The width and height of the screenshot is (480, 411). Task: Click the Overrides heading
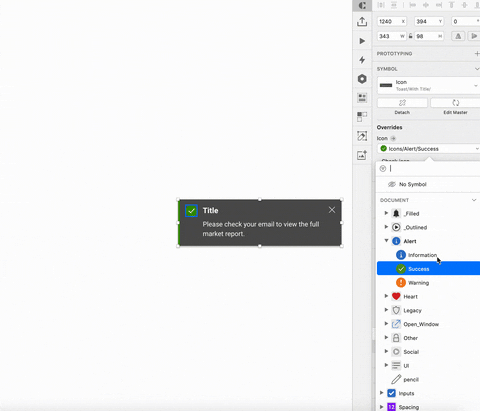click(389, 127)
